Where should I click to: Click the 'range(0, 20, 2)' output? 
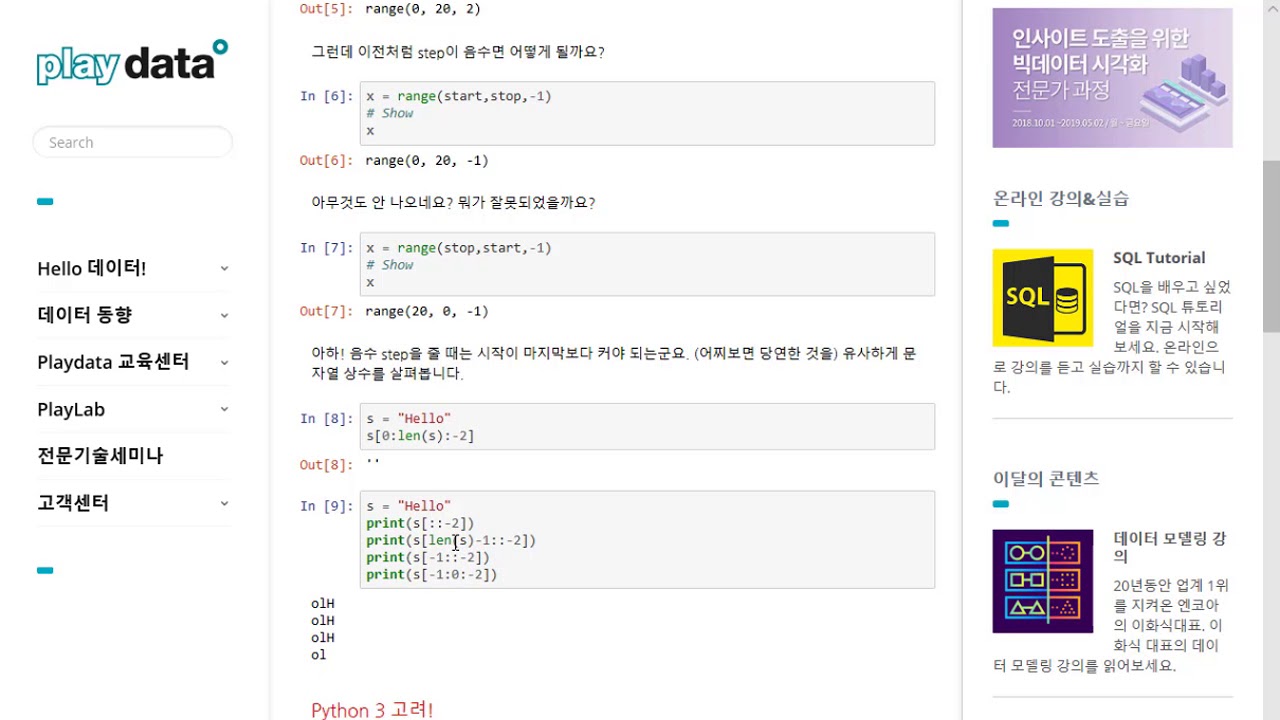(x=423, y=8)
